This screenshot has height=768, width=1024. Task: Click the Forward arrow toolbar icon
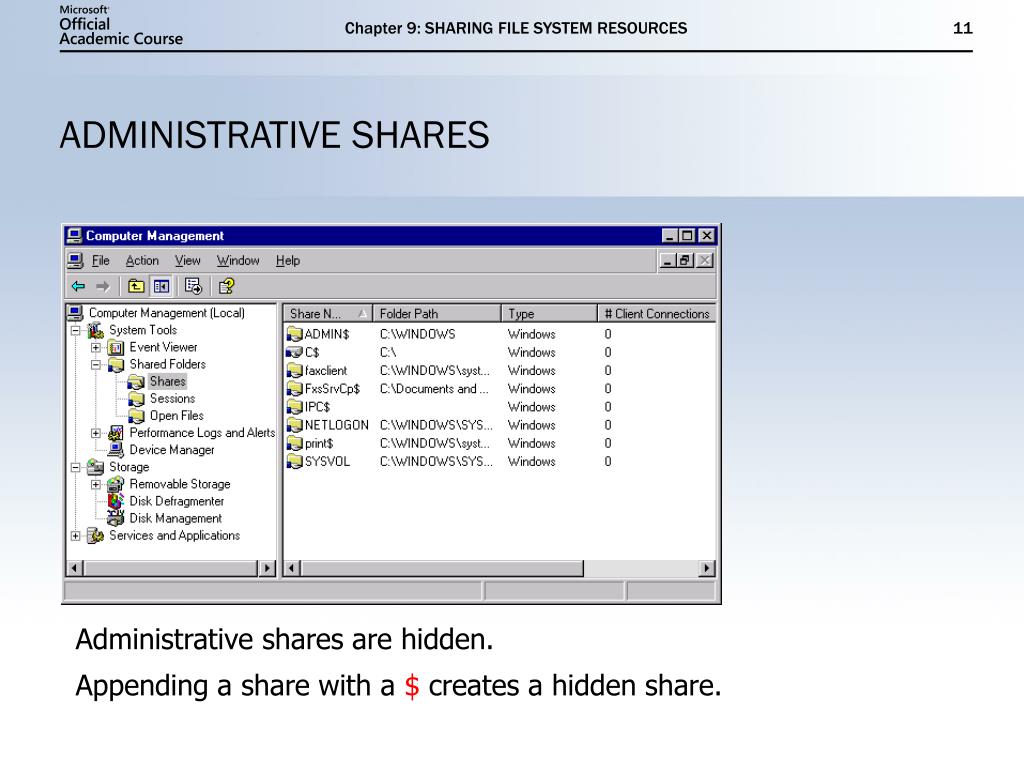pyautogui.click(x=103, y=286)
